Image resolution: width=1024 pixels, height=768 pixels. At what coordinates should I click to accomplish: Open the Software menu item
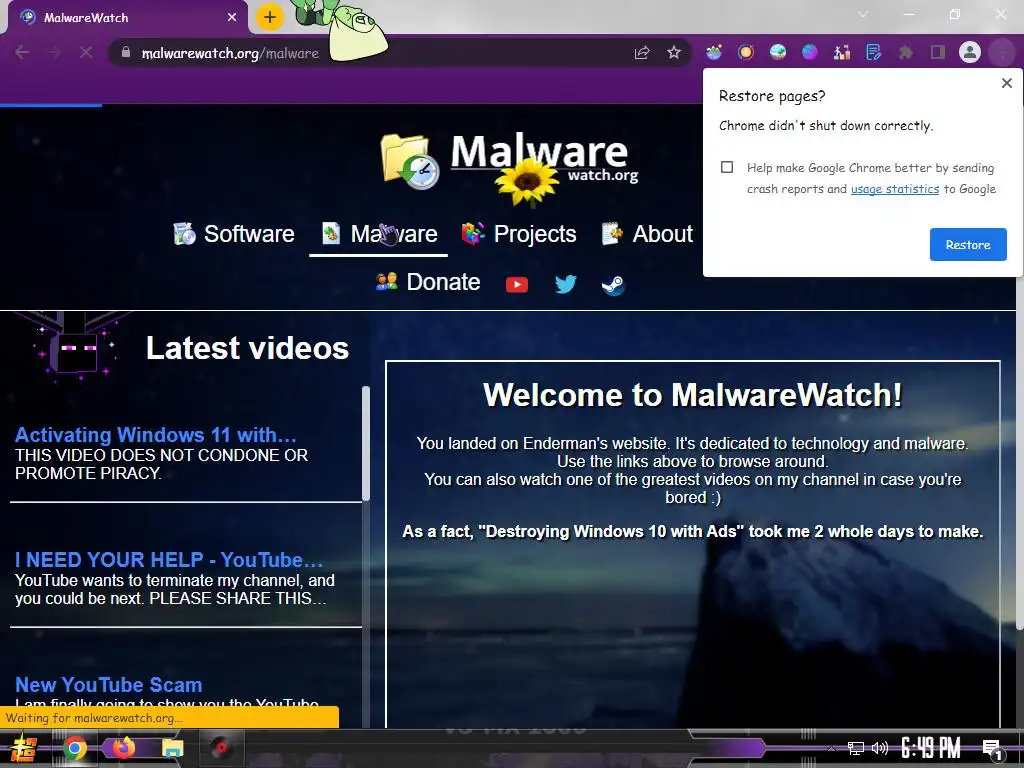234,234
